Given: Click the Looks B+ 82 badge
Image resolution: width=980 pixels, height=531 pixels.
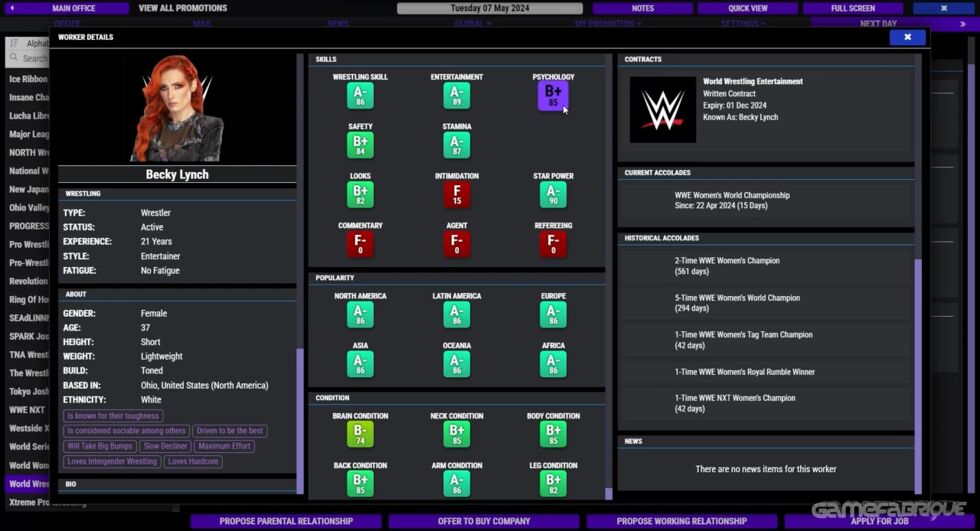Looking at the screenshot, I should point(360,194).
